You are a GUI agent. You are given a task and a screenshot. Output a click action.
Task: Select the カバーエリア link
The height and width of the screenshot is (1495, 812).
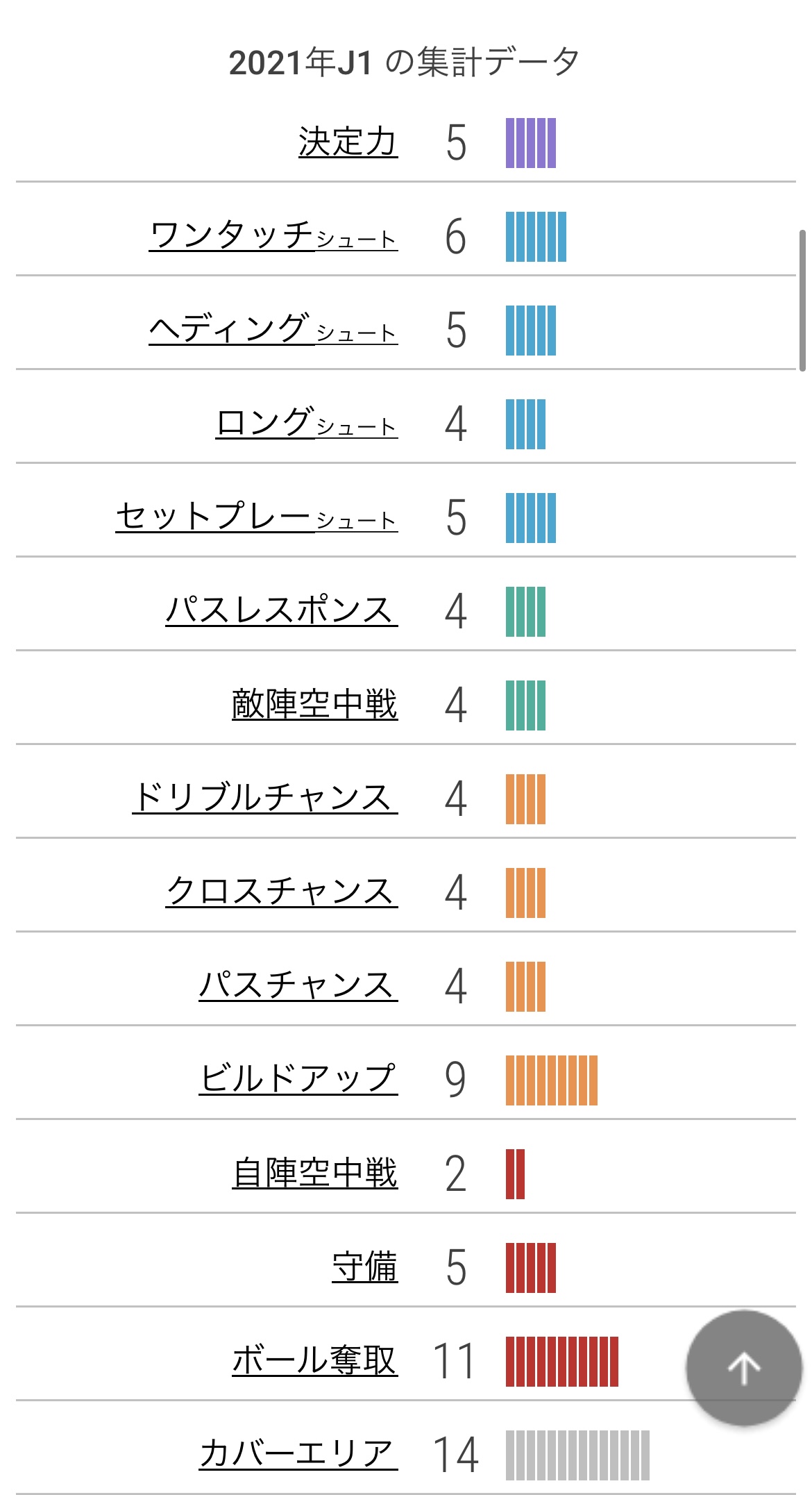tap(298, 1454)
